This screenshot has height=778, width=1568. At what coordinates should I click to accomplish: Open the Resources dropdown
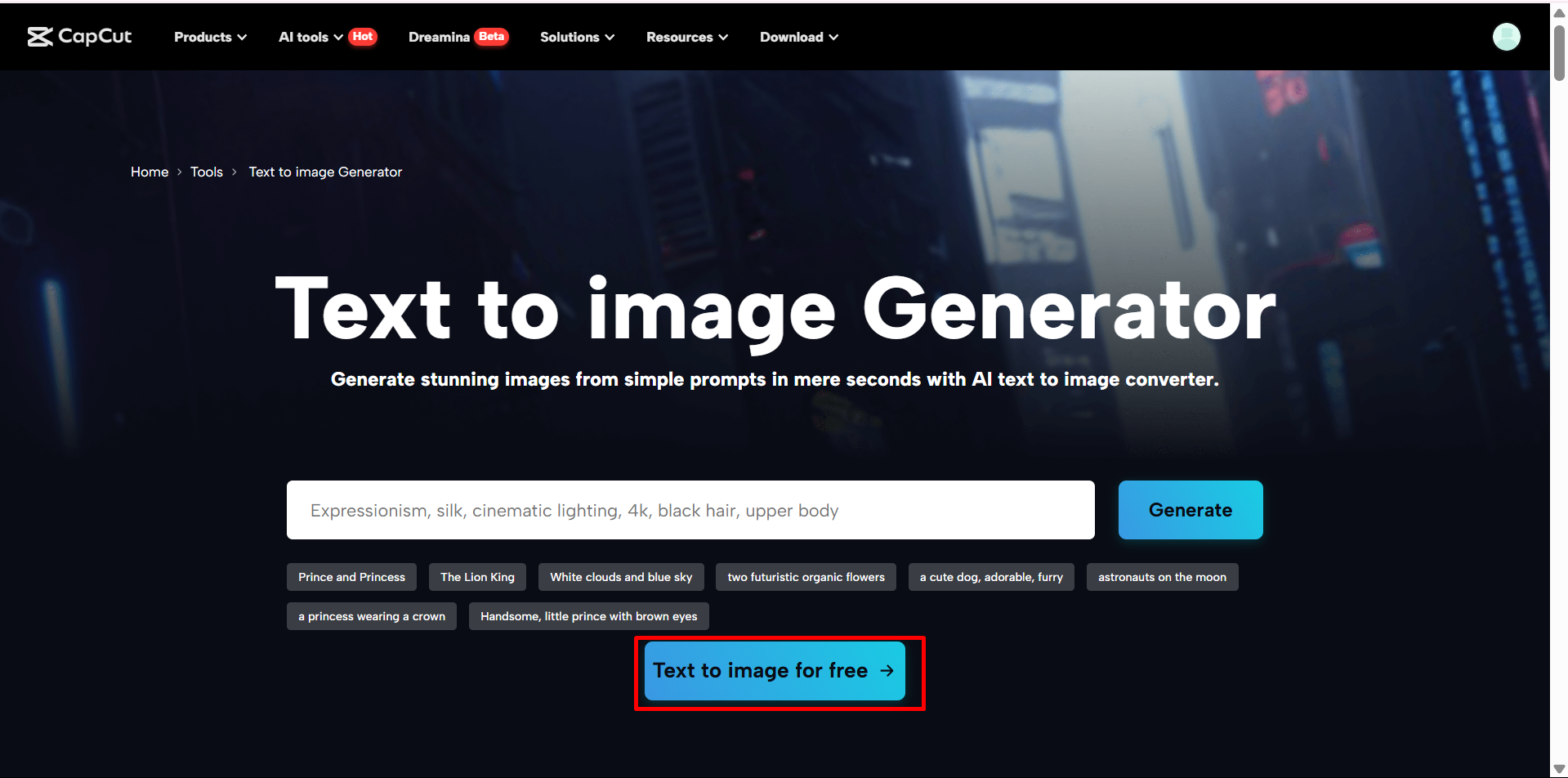pyautogui.click(x=686, y=37)
